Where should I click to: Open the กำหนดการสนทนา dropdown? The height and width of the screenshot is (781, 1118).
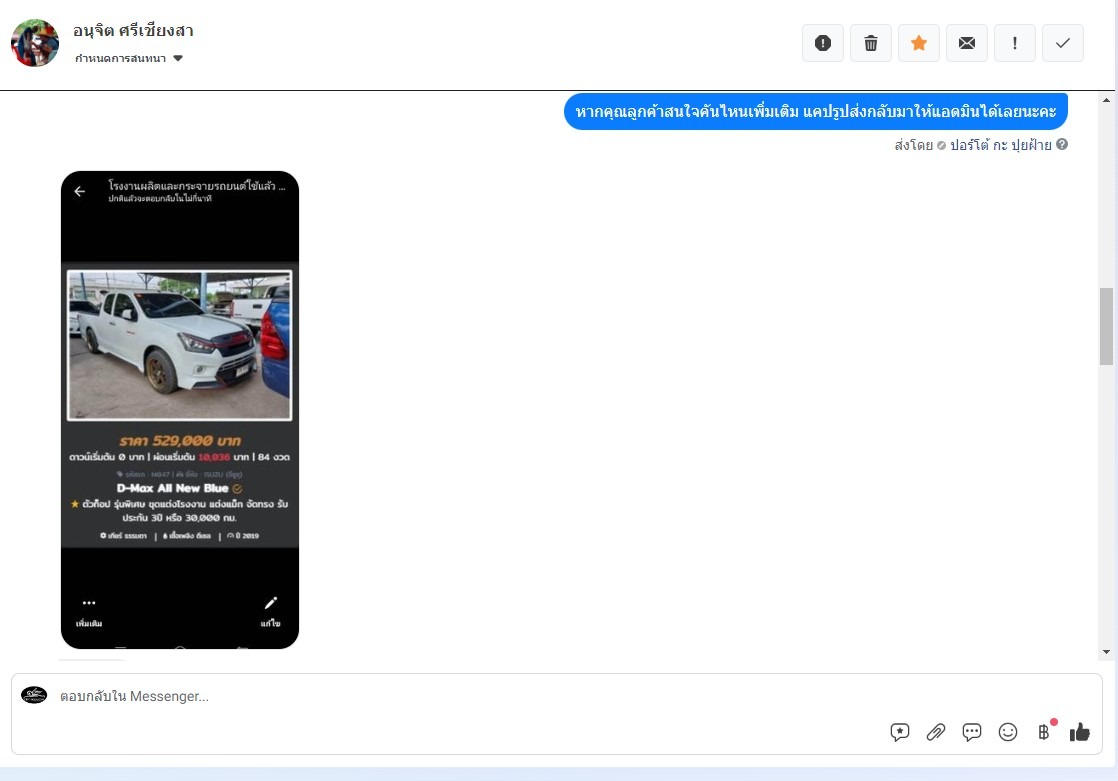[x=129, y=58]
